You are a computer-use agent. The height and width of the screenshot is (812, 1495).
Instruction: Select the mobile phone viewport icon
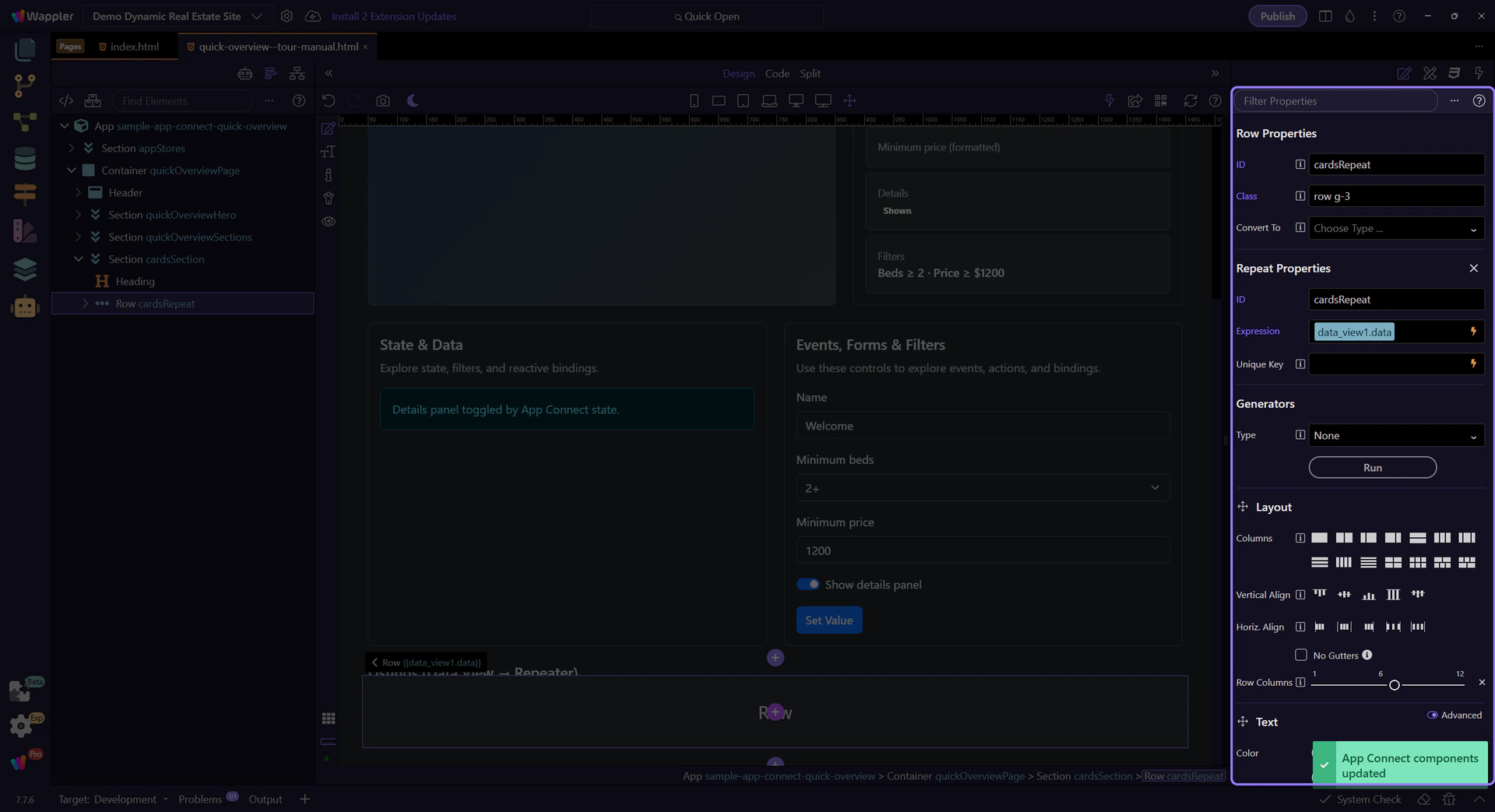[694, 100]
